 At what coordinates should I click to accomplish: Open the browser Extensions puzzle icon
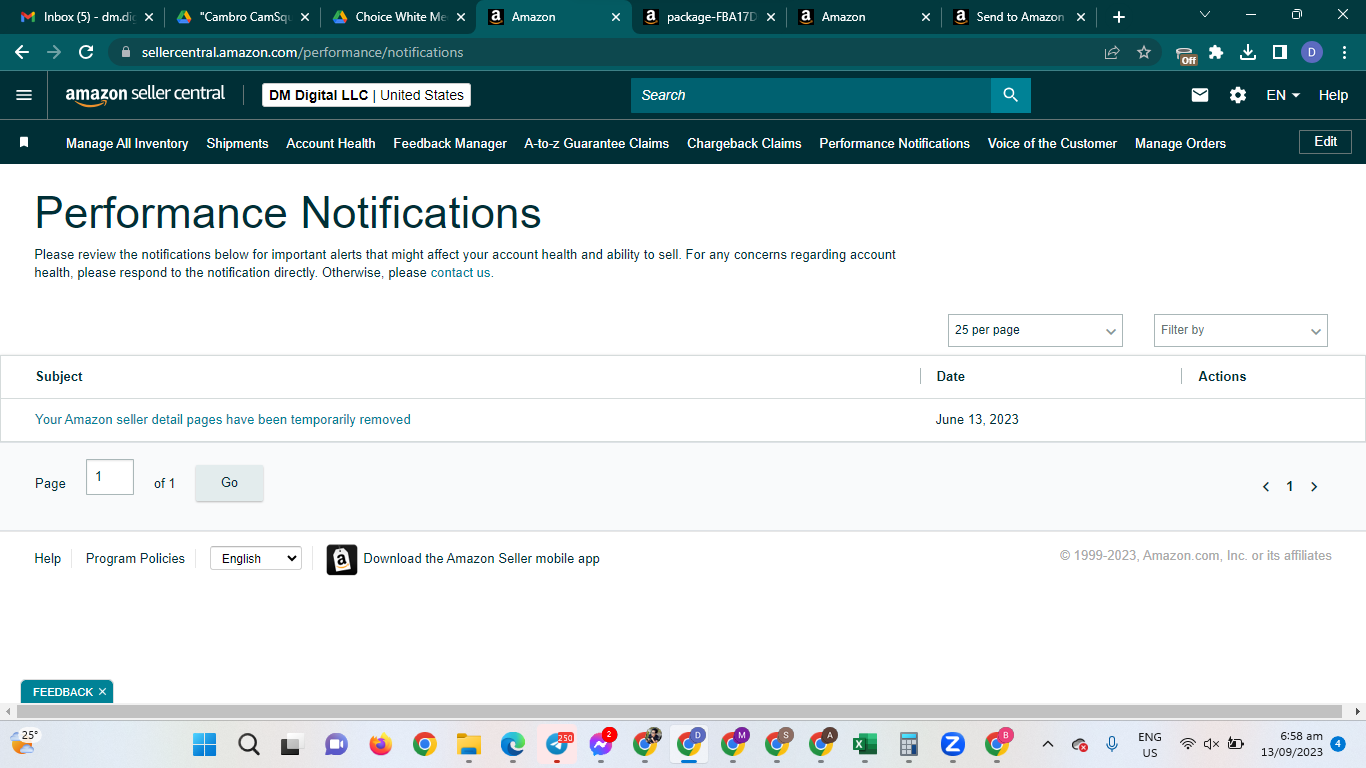click(x=1216, y=52)
